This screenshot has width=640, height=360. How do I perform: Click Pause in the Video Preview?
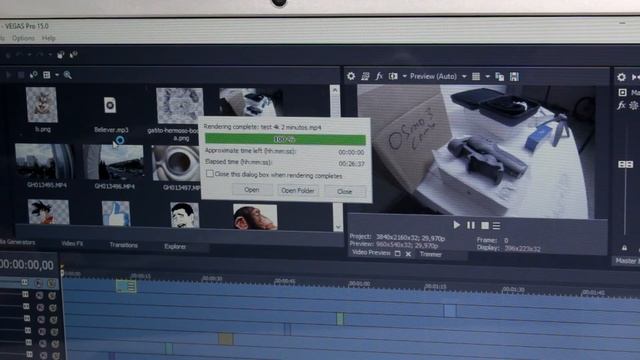click(x=471, y=225)
